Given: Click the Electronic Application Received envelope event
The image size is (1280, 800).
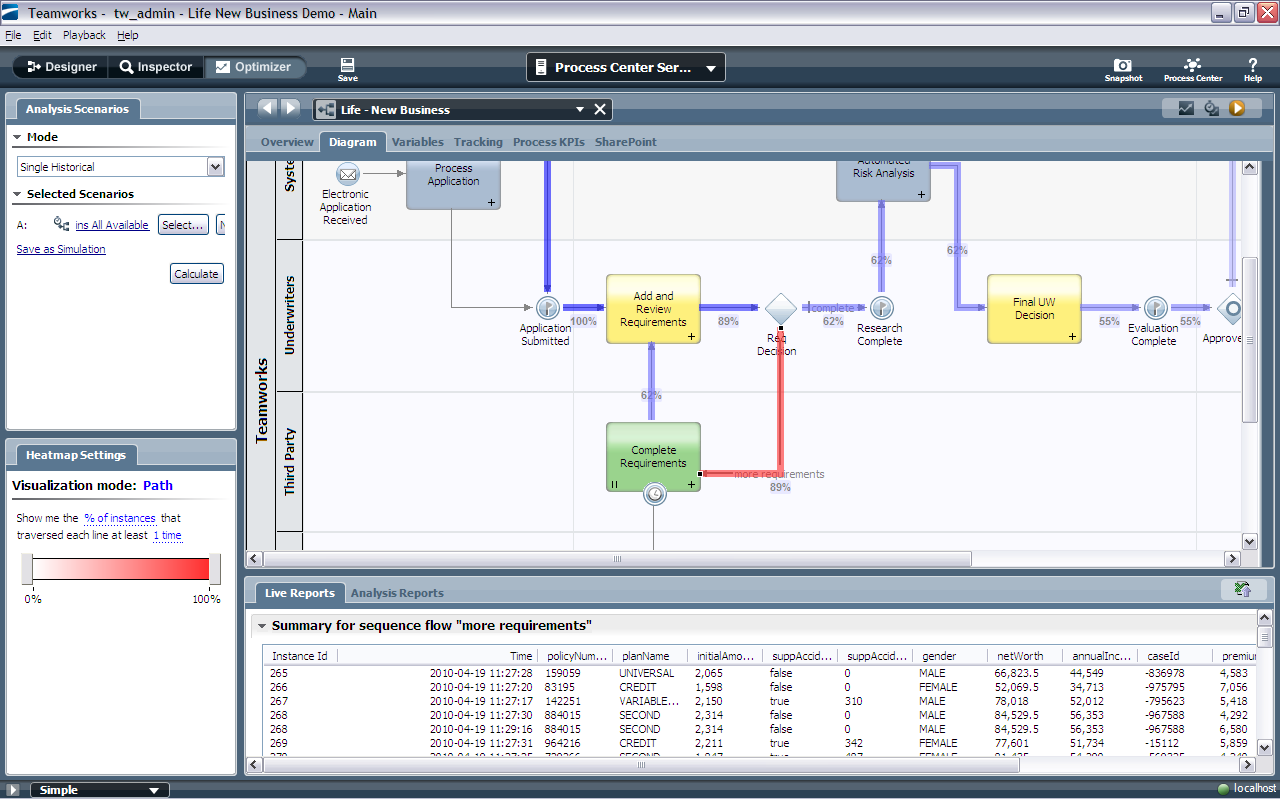Looking at the screenshot, I should pos(348,173).
